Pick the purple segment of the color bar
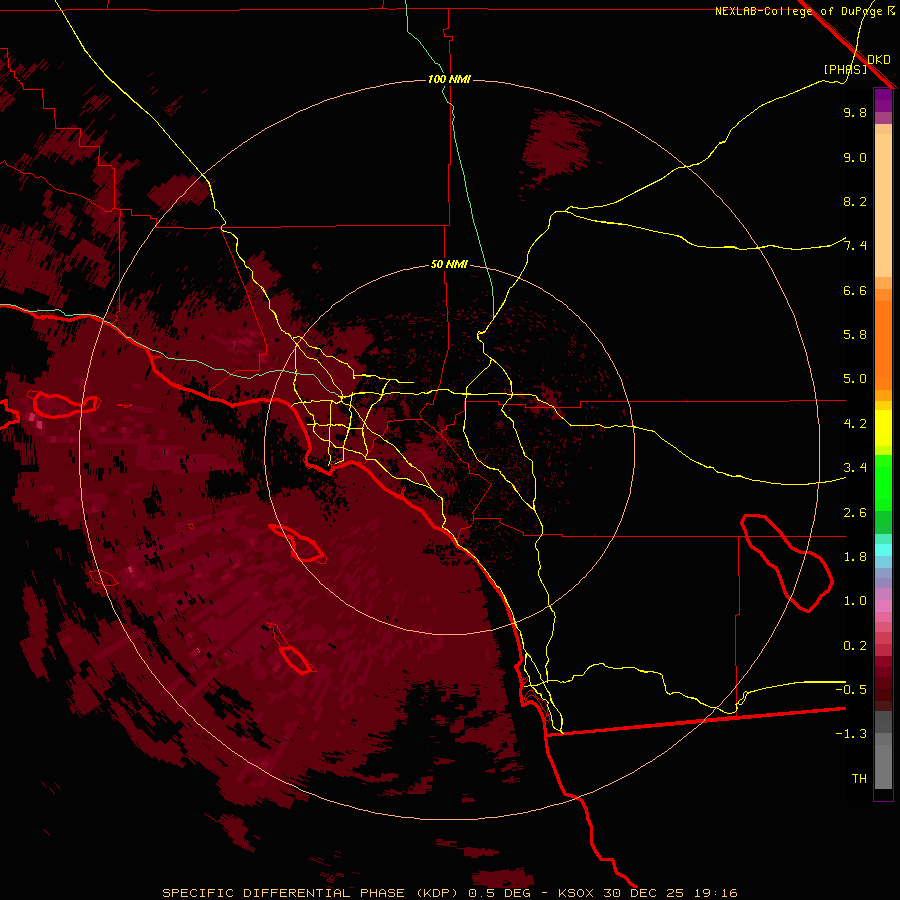Image resolution: width=900 pixels, height=900 pixels. tap(883, 100)
